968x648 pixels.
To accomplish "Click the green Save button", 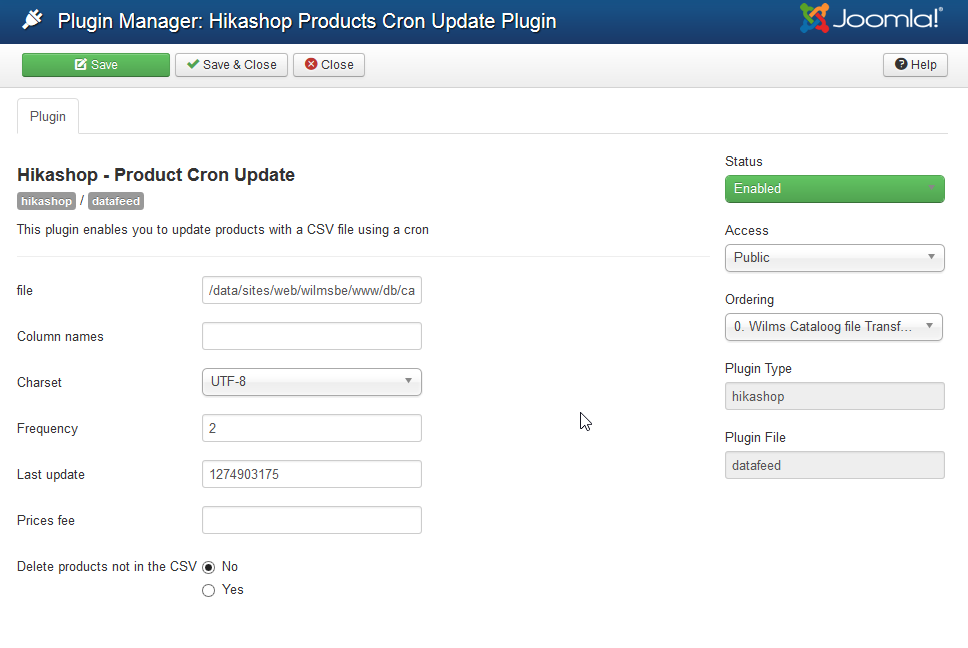I will click(x=96, y=65).
